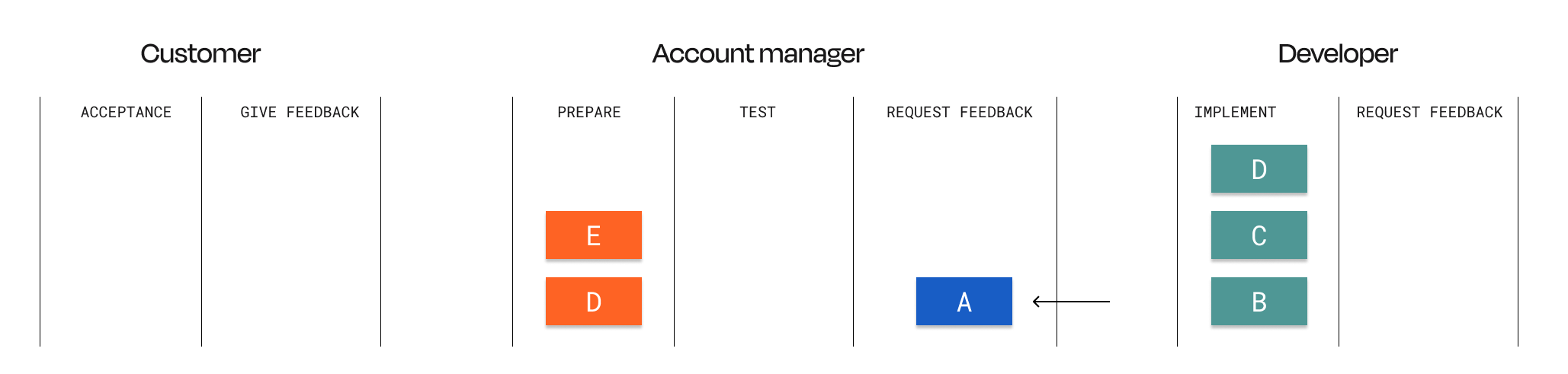The image size is (1568, 374).
Task: Select the ACCEPTANCE column header
Action: [126, 113]
